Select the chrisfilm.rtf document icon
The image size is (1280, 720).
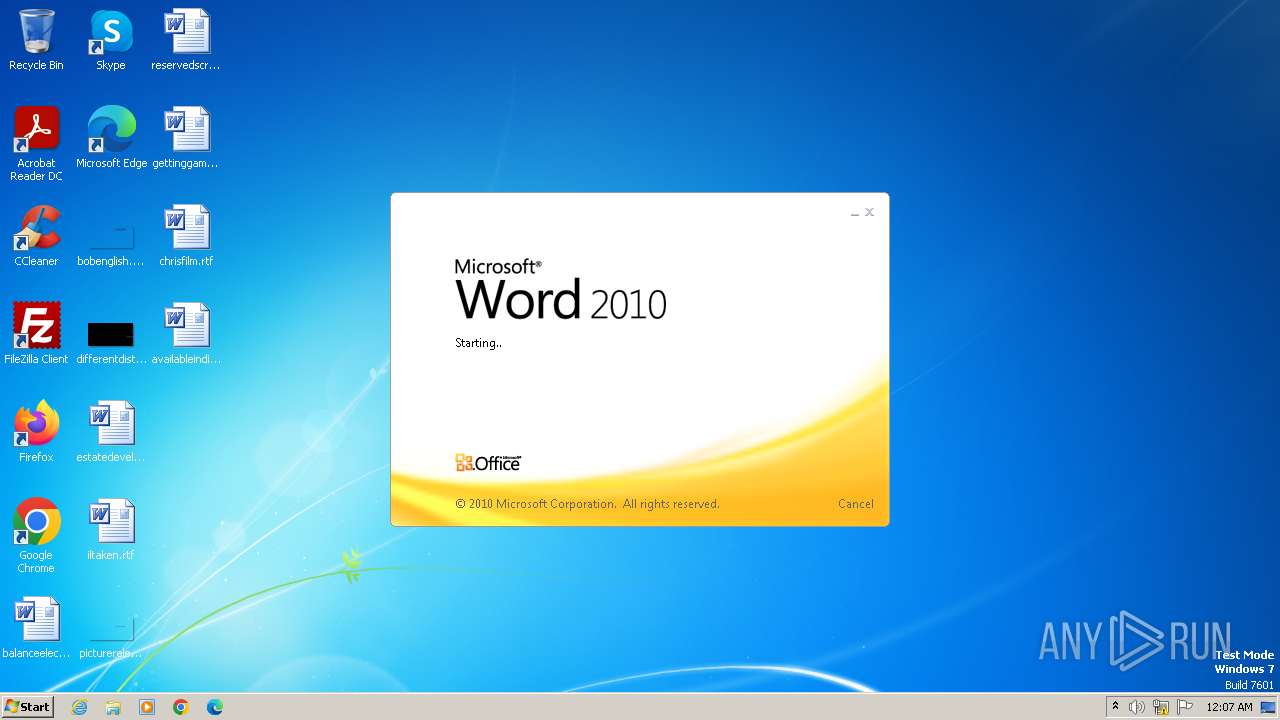186,236
